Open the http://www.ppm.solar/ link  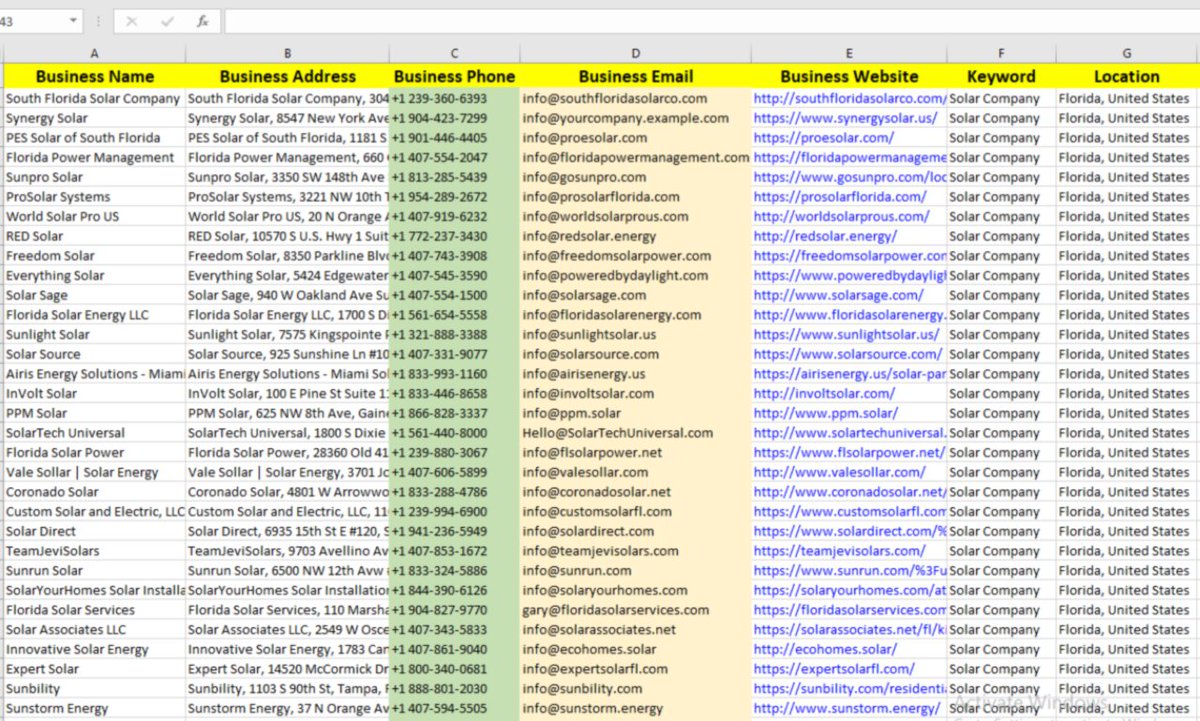826,413
